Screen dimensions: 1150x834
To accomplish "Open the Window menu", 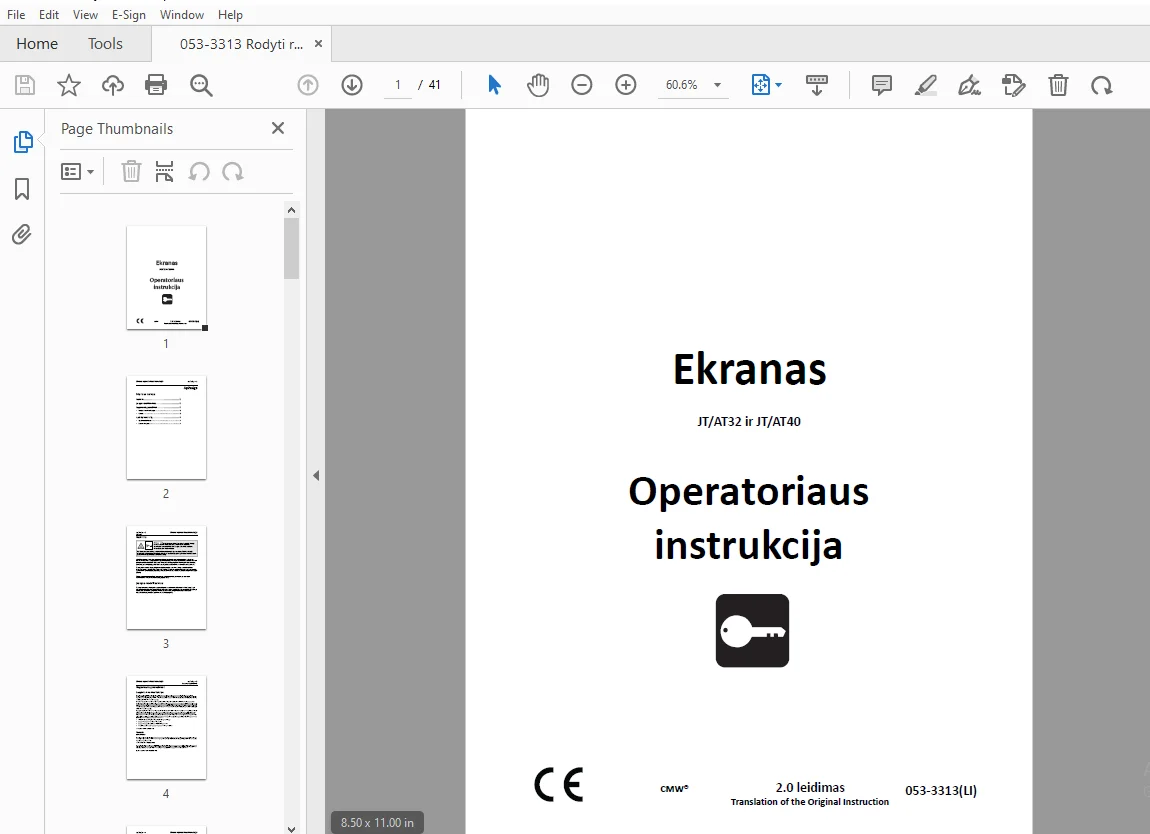I will point(182,15).
